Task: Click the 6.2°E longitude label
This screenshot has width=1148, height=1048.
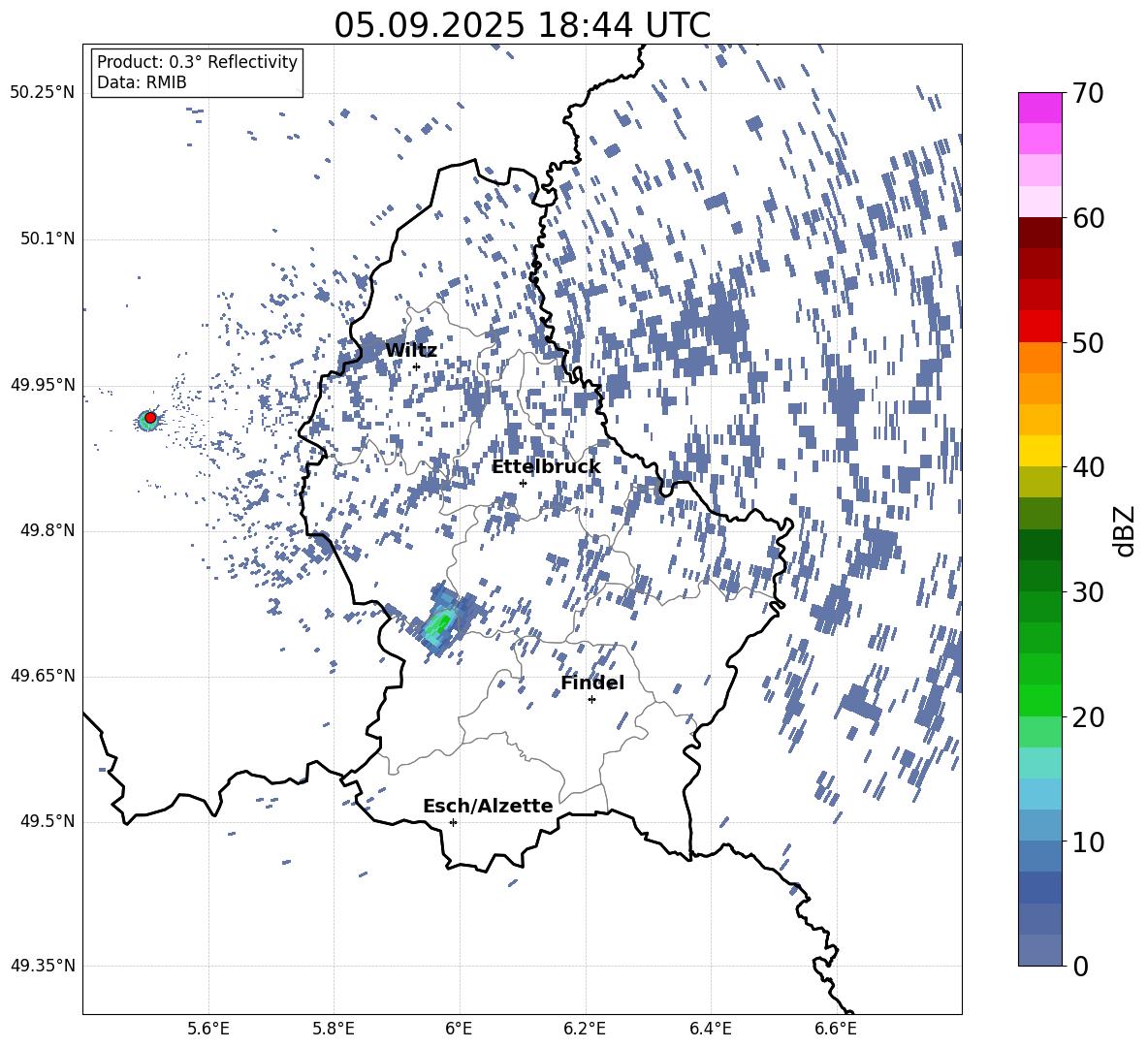Action: click(x=585, y=1030)
